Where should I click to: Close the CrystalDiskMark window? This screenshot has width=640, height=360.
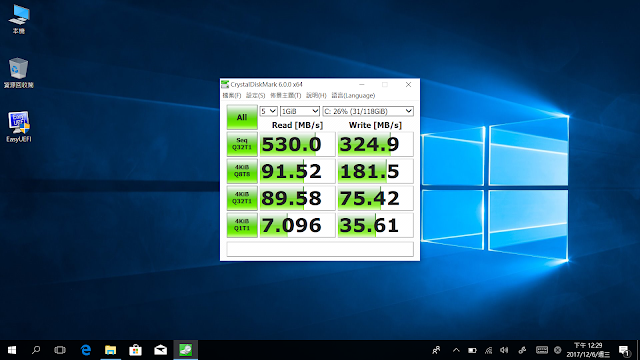(x=408, y=84)
